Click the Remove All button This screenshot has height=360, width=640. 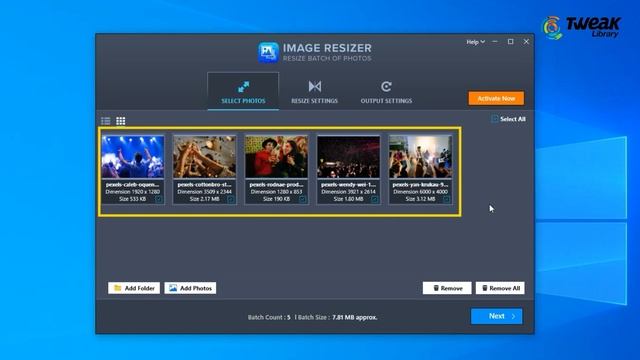(x=500, y=288)
